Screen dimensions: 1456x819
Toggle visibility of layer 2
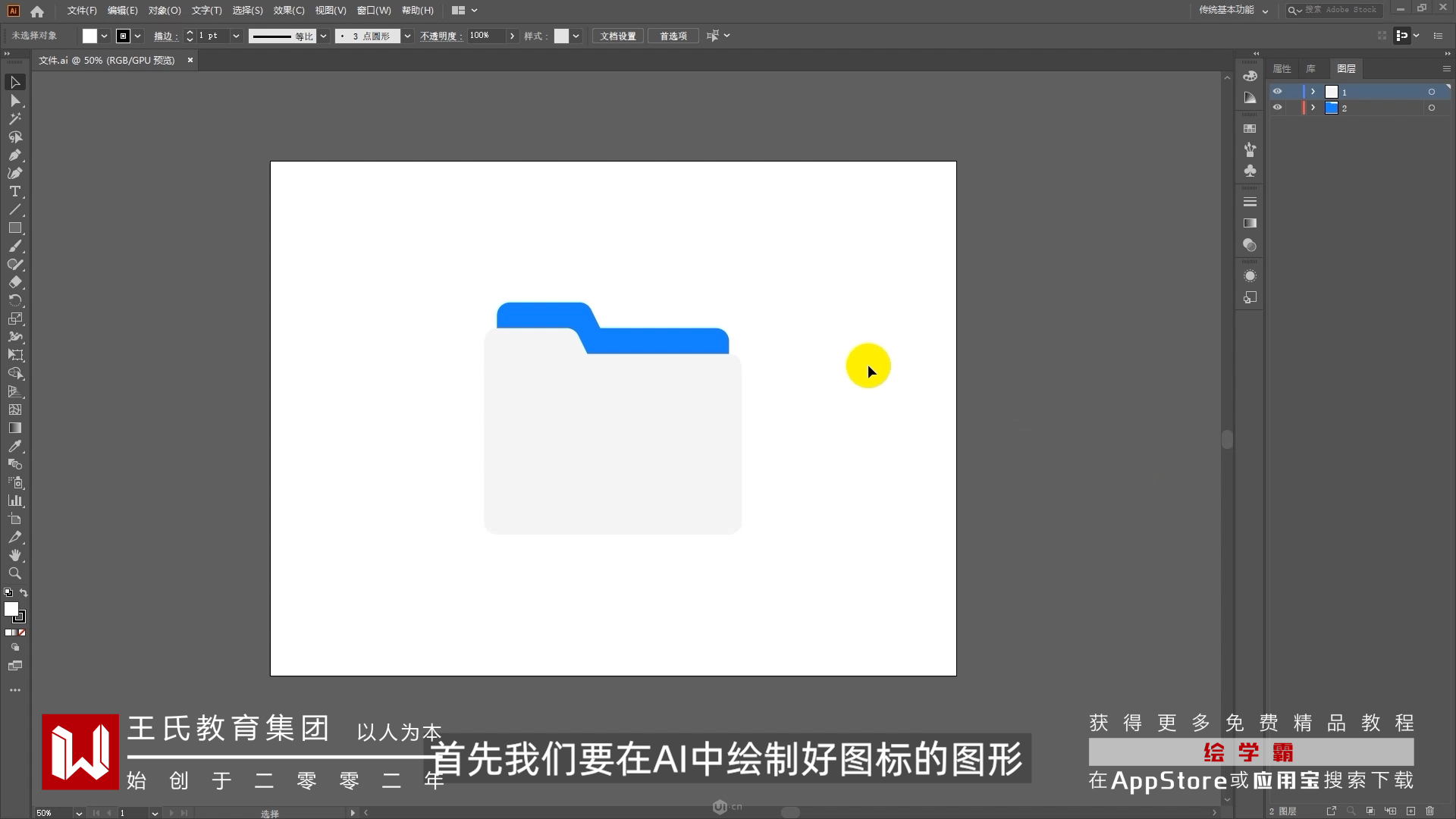1277,108
